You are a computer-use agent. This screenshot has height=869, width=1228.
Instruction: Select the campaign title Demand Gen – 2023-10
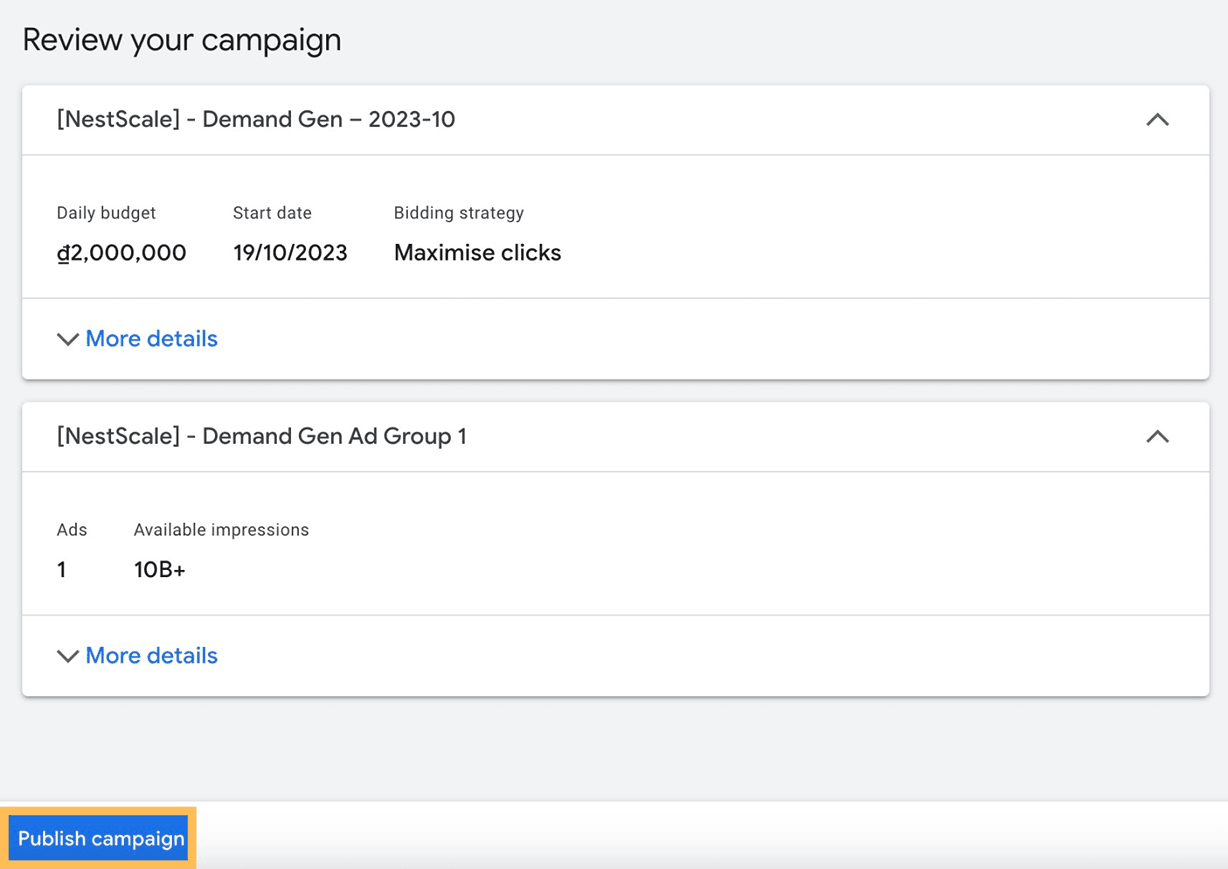point(256,120)
